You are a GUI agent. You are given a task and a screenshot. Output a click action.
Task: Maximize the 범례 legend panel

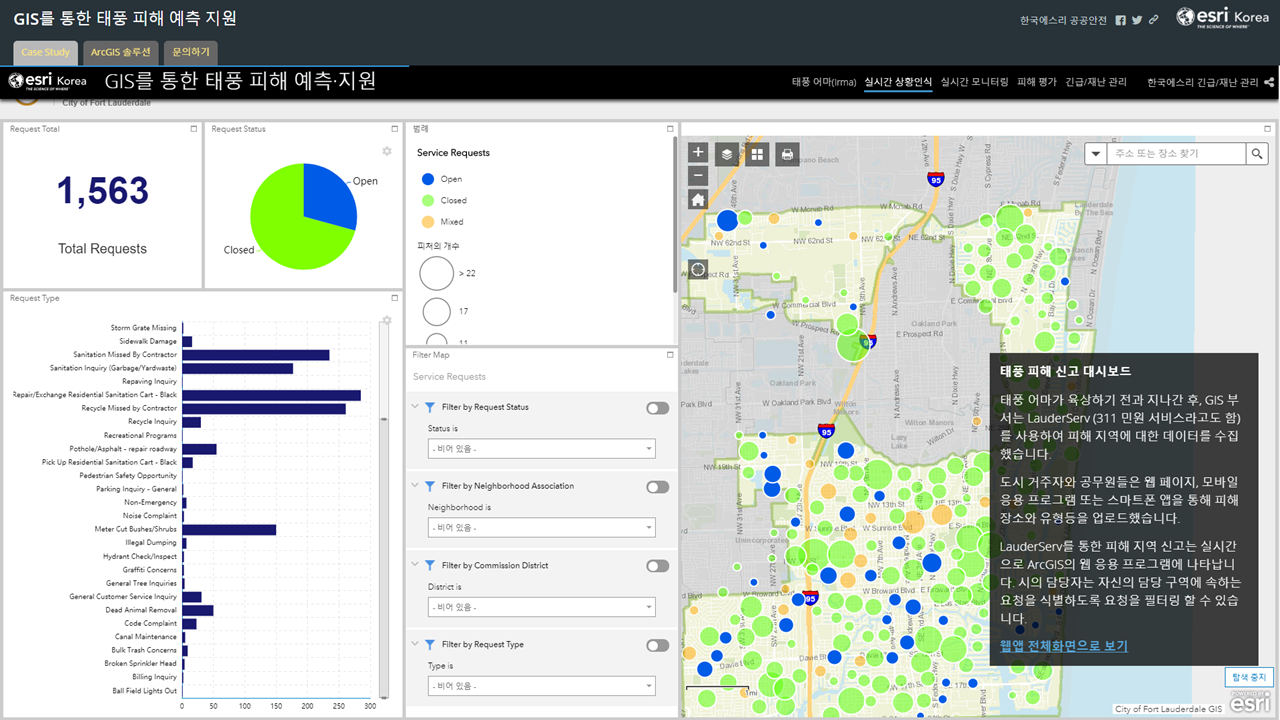tap(670, 129)
